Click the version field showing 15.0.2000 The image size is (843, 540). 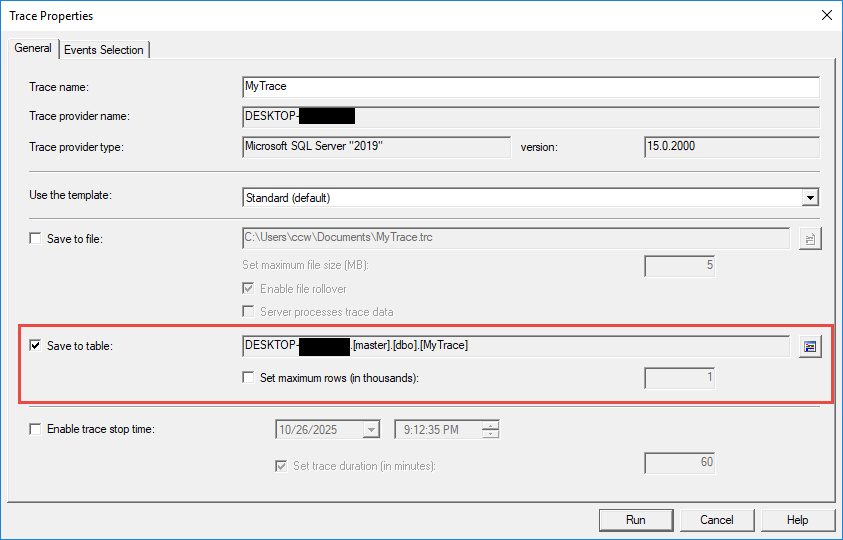coord(732,147)
